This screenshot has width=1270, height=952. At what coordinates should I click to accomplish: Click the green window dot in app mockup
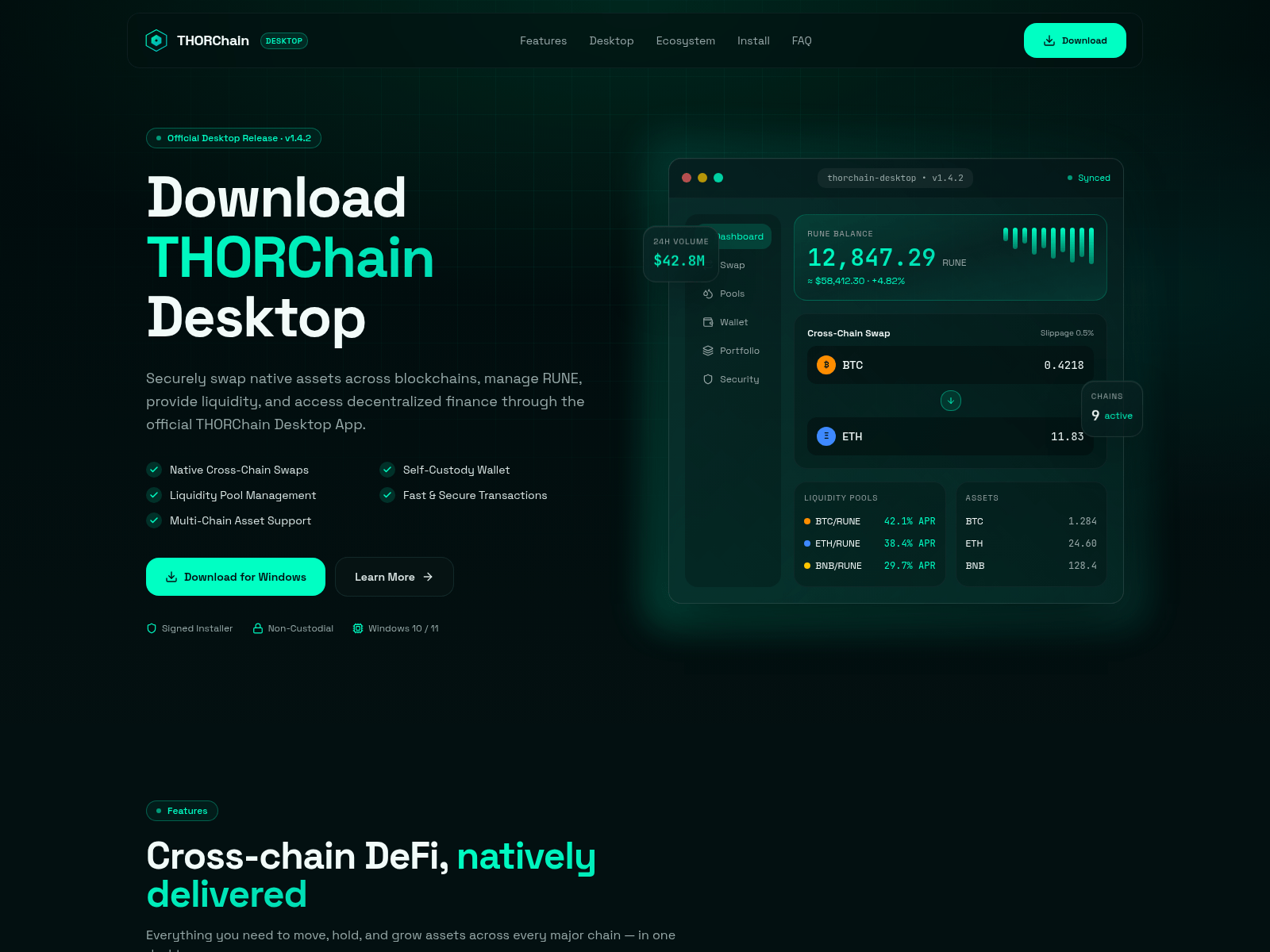tap(718, 178)
